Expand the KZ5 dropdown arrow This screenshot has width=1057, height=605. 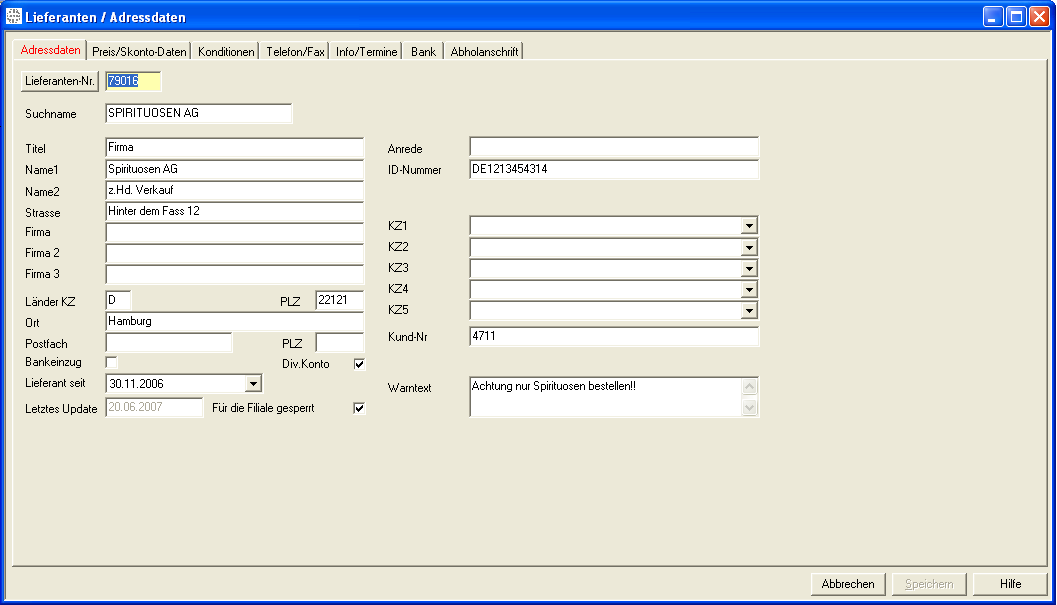[x=749, y=311]
